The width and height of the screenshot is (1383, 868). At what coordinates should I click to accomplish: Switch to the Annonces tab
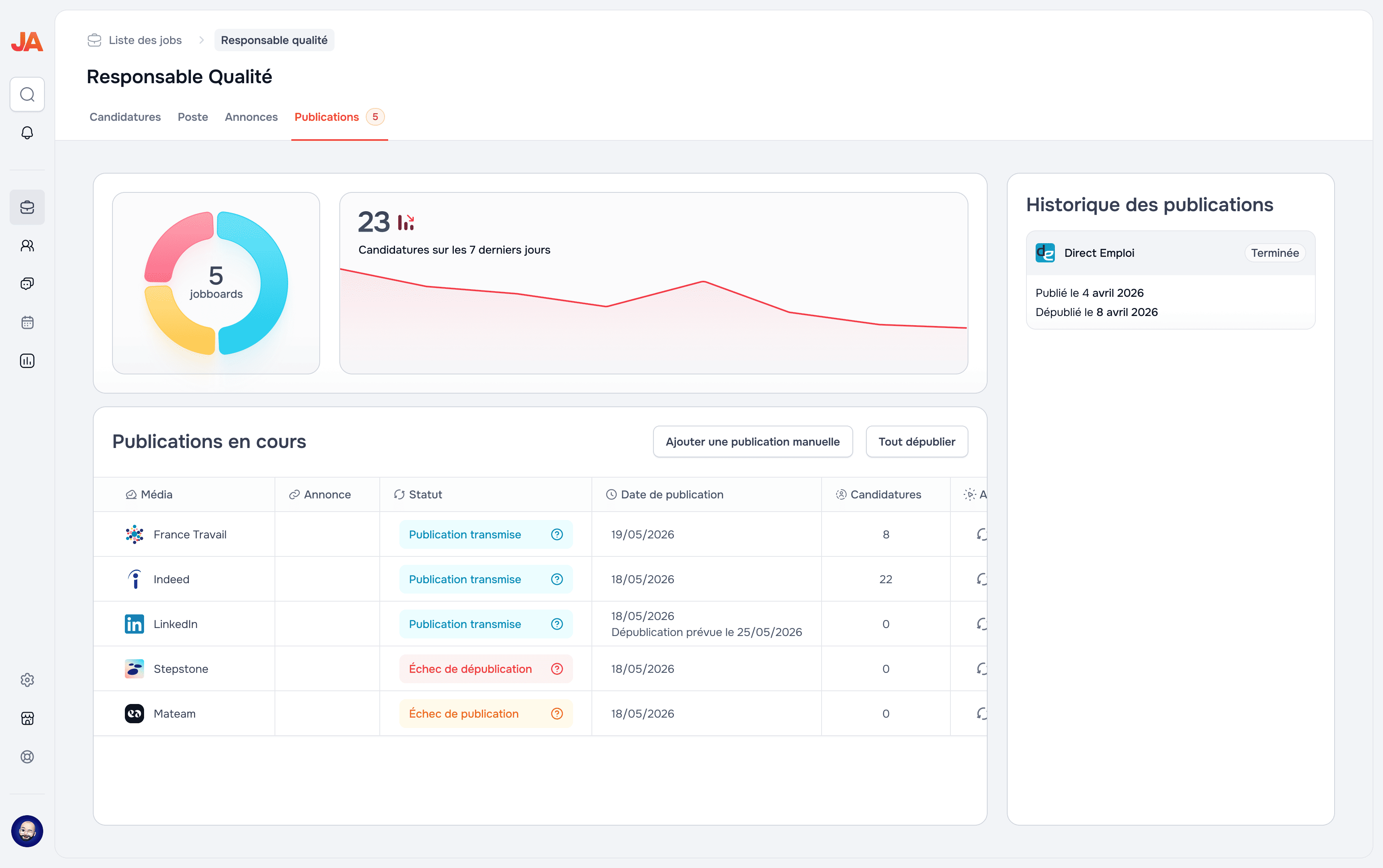pos(251,117)
